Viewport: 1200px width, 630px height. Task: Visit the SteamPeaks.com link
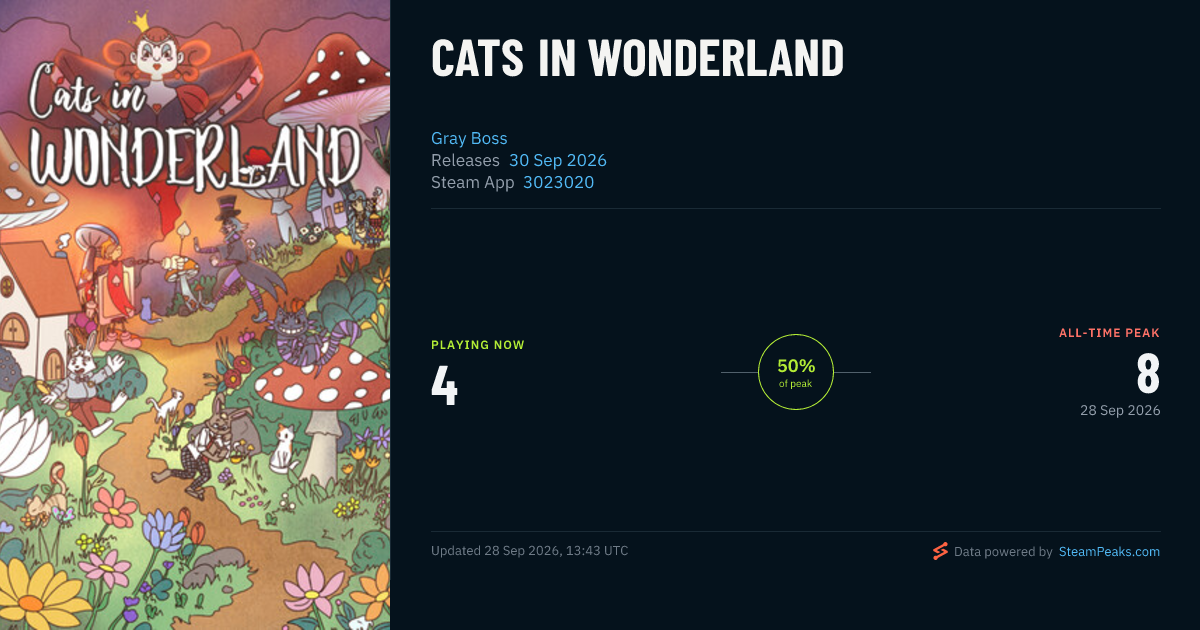[1109, 551]
